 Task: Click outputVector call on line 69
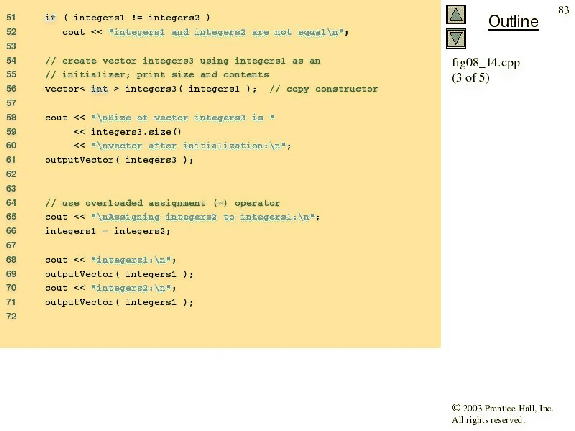coord(119,274)
